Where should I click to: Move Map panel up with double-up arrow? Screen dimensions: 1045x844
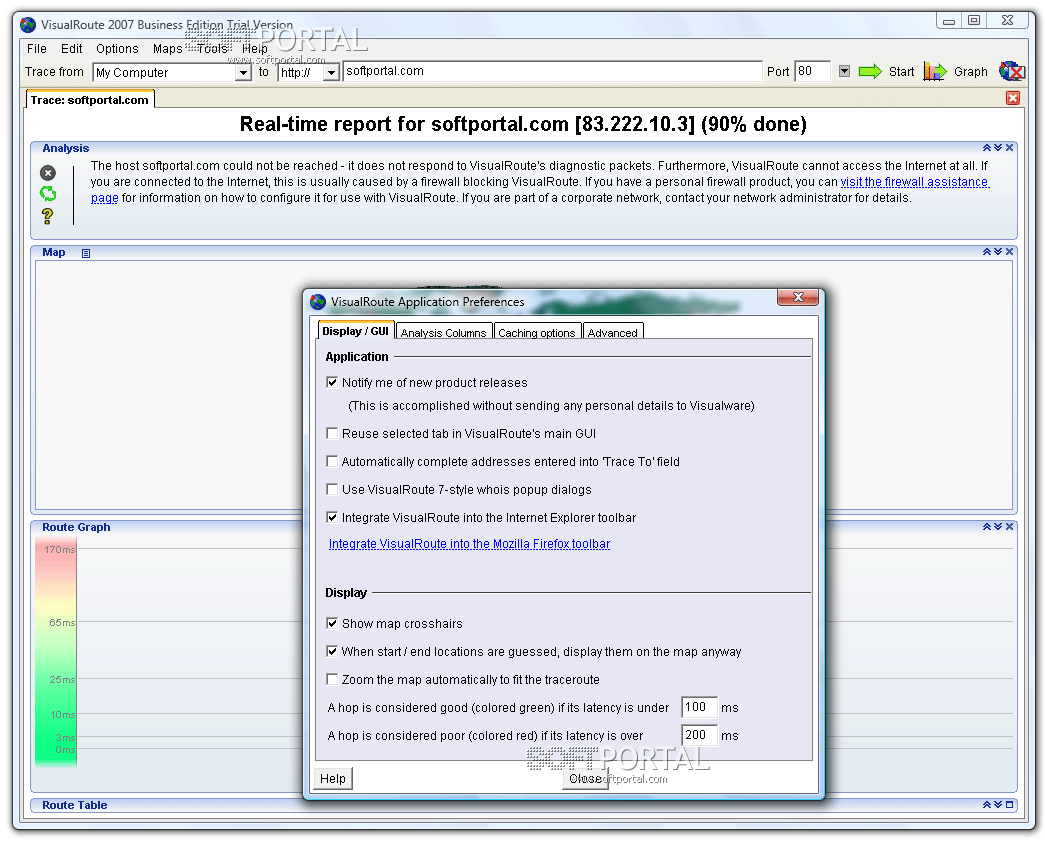point(987,251)
